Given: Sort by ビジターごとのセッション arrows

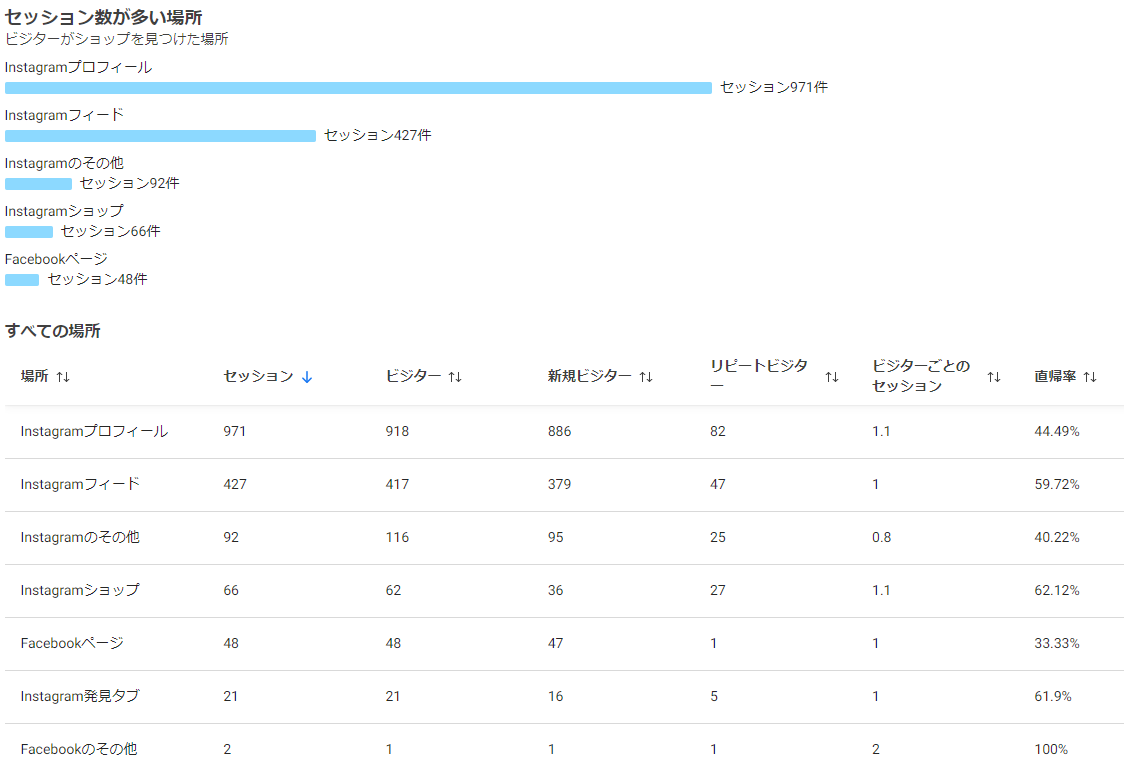Looking at the screenshot, I should 994,377.
